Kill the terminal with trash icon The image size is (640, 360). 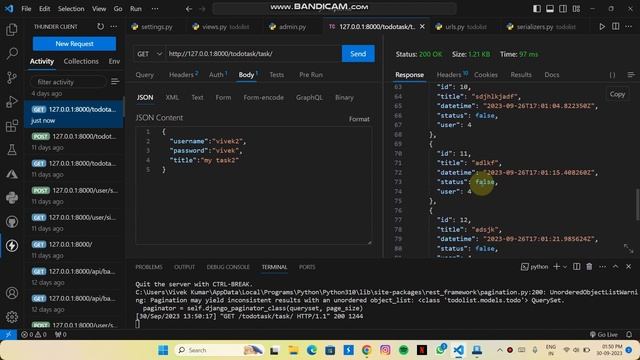pos(589,267)
